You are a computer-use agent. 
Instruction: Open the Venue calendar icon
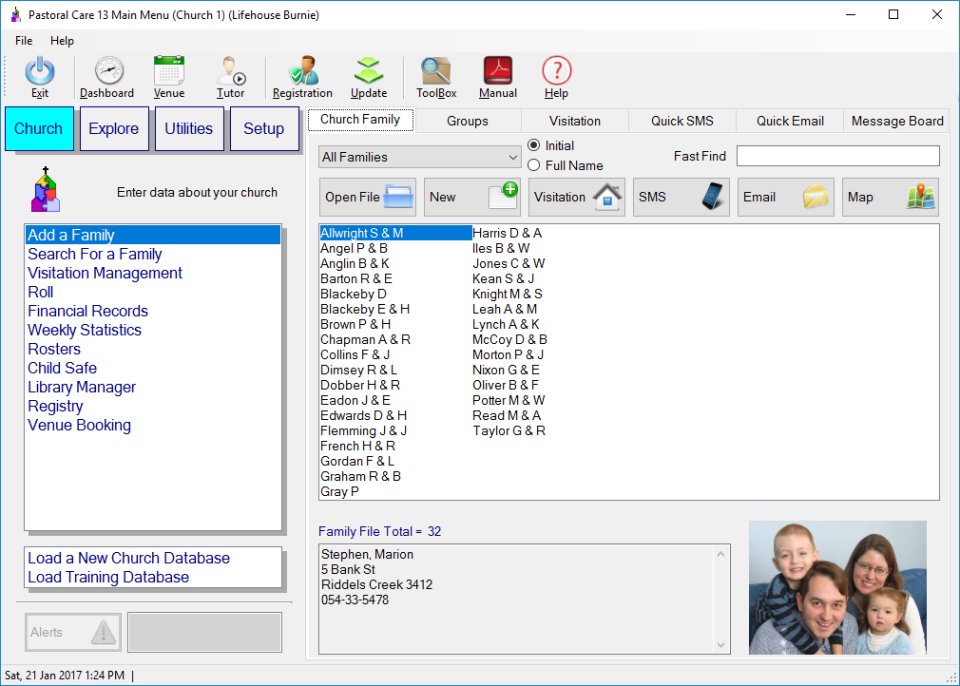[x=169, y=72]
